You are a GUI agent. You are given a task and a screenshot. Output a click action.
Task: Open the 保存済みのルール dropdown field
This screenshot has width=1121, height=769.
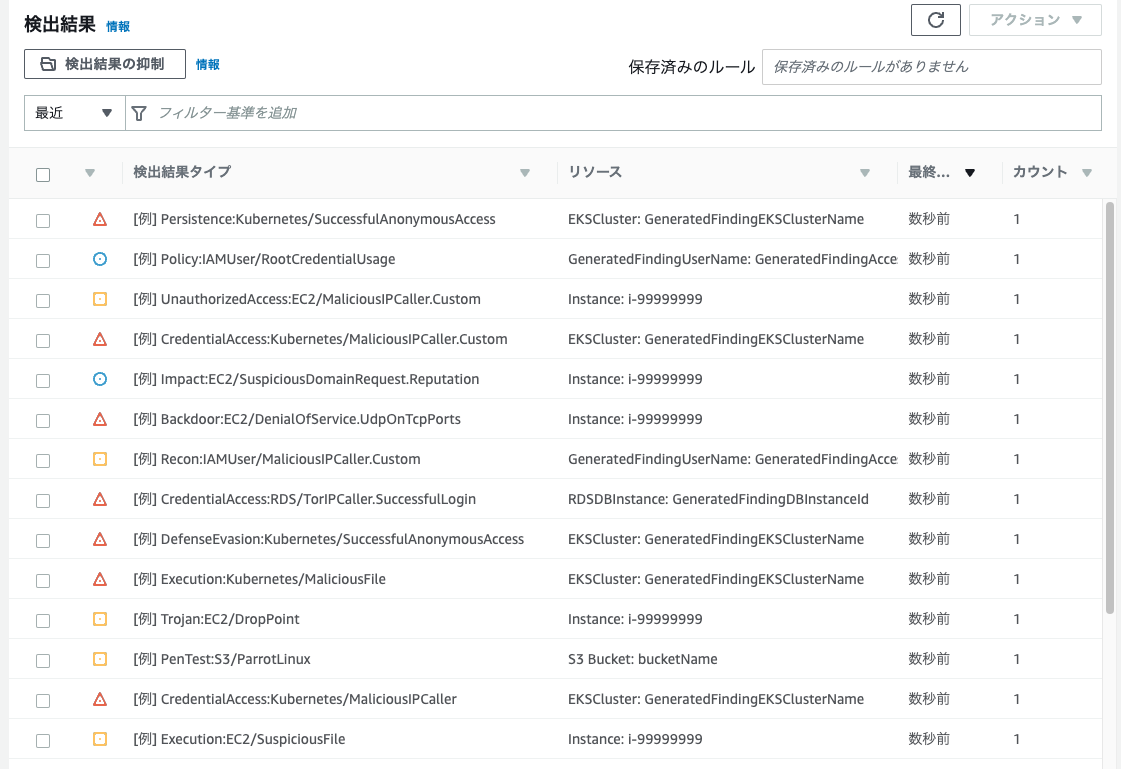[931, 67]
